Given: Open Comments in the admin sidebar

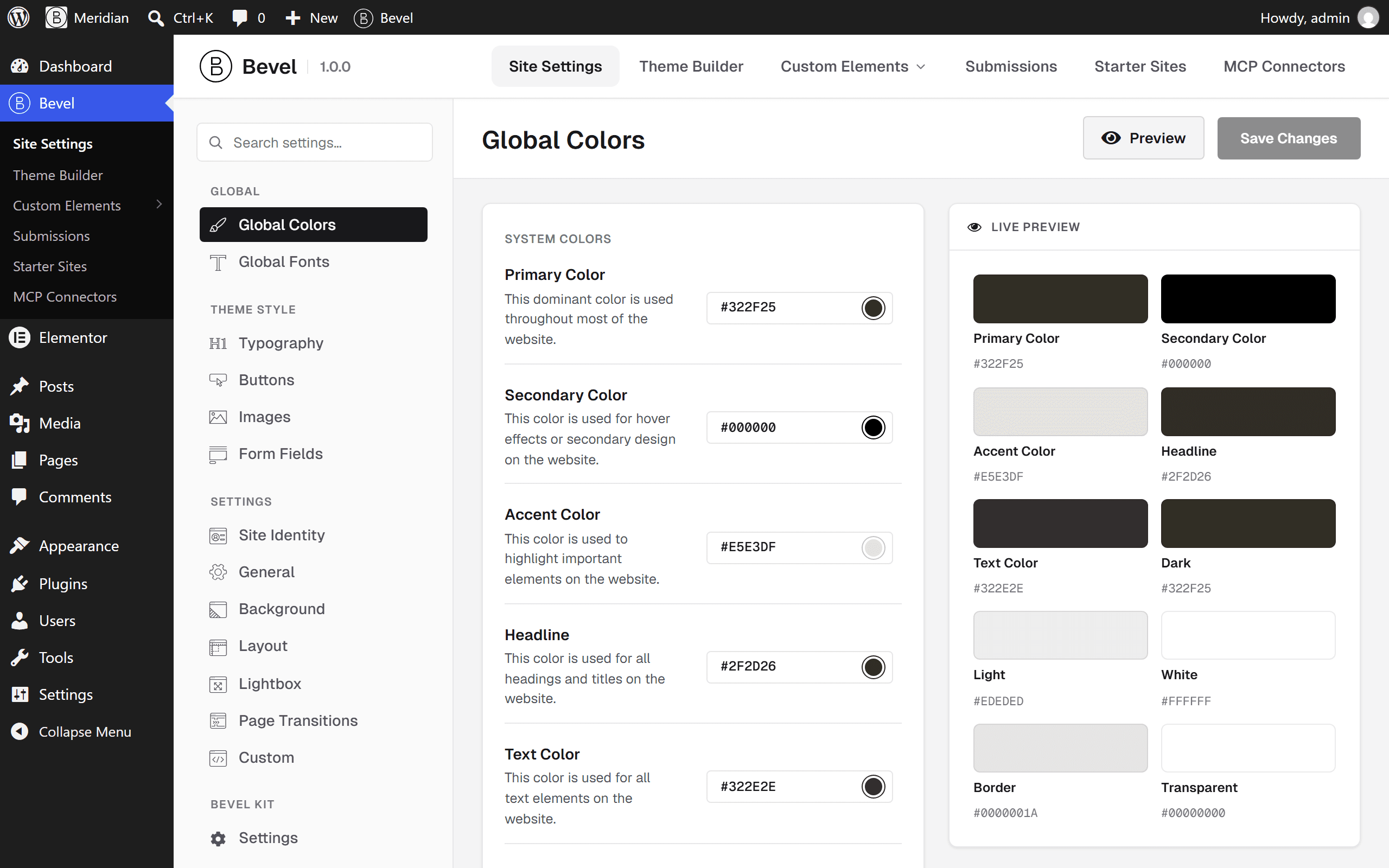Looking at the screenshot, I should point(87,497).
